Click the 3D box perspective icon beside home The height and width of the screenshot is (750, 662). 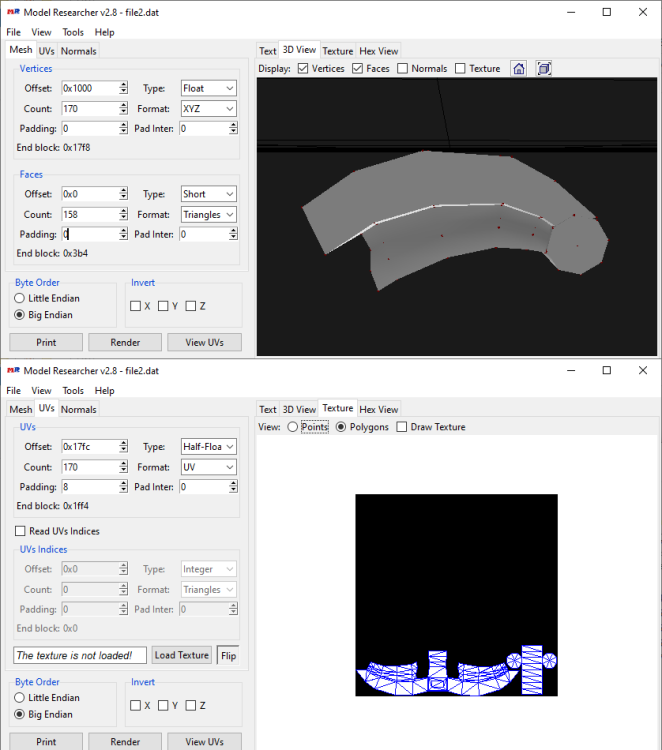(x=543, y=68)
